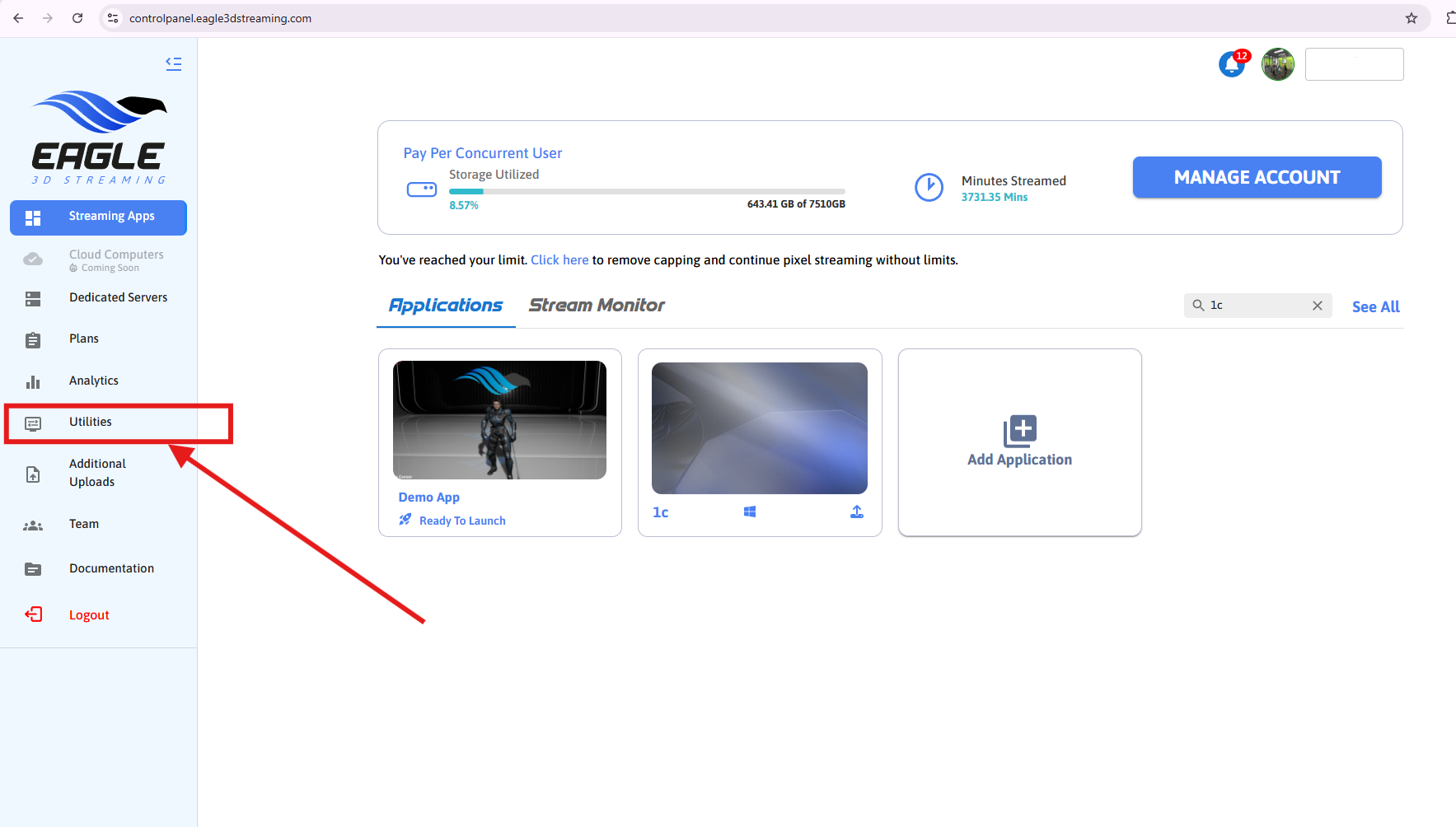The height and width of the screenshot is (827, 1456).
Task: Click the See All link
Action: coord(1375,306)
